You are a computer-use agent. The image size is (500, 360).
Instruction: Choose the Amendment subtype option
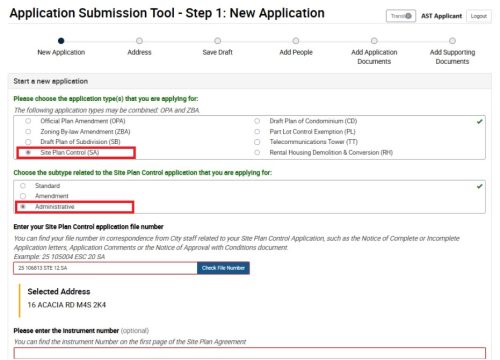(23, 196)
